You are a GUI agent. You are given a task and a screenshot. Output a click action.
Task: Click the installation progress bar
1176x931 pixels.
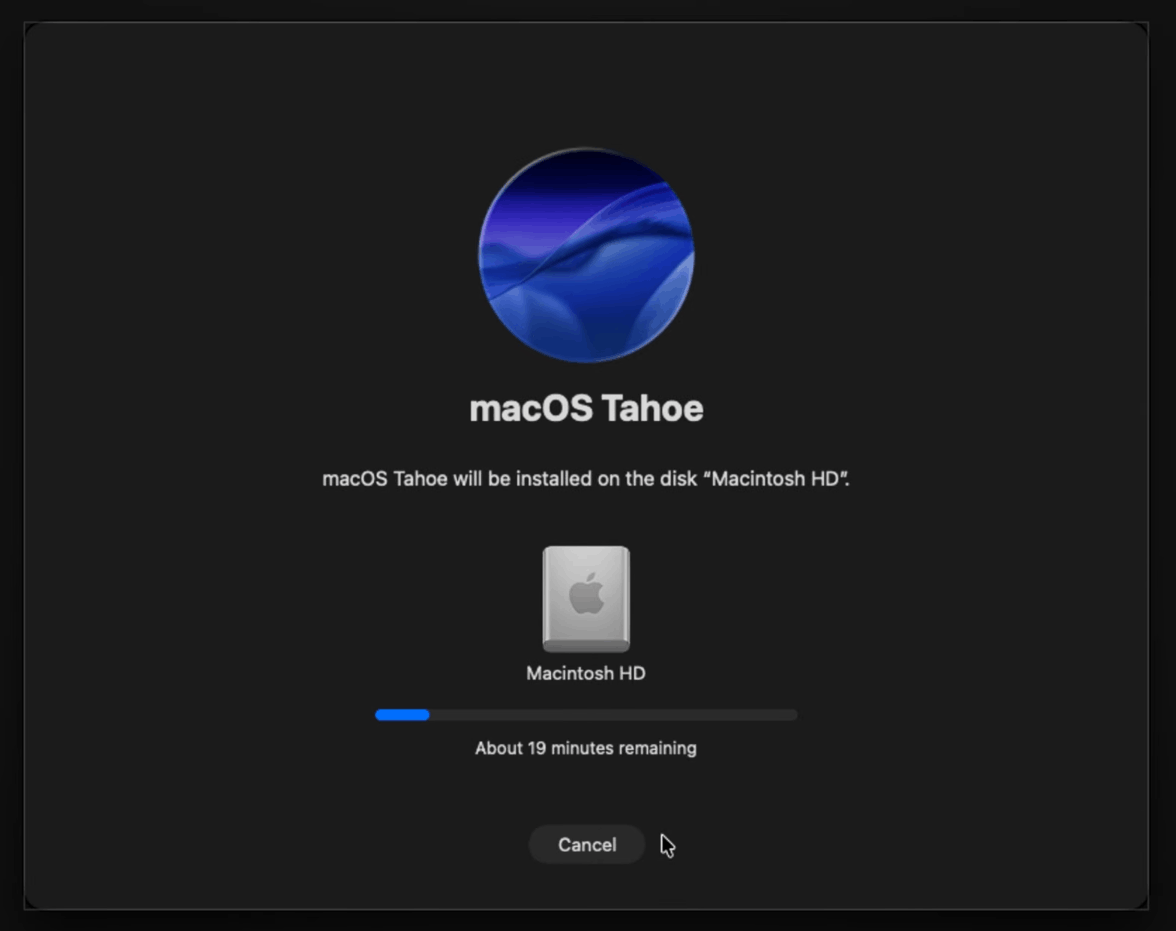[586, 715]
